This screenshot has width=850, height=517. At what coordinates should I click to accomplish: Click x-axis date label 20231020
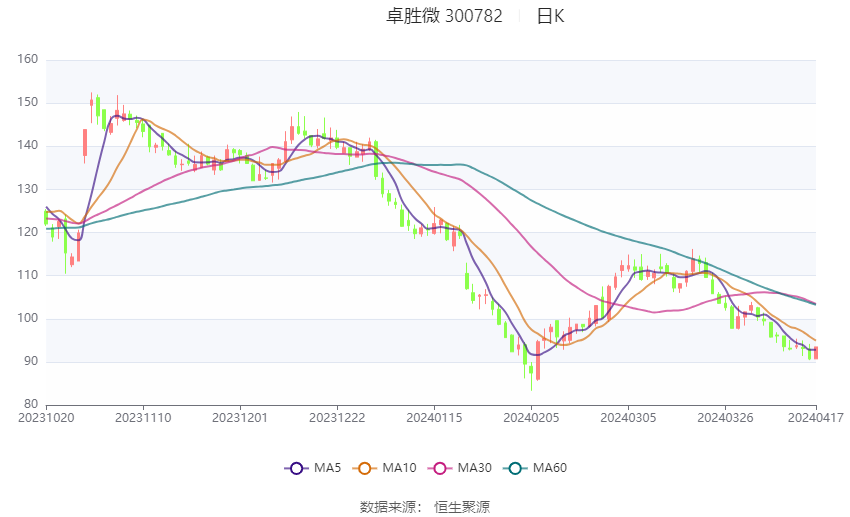[46, 418]
